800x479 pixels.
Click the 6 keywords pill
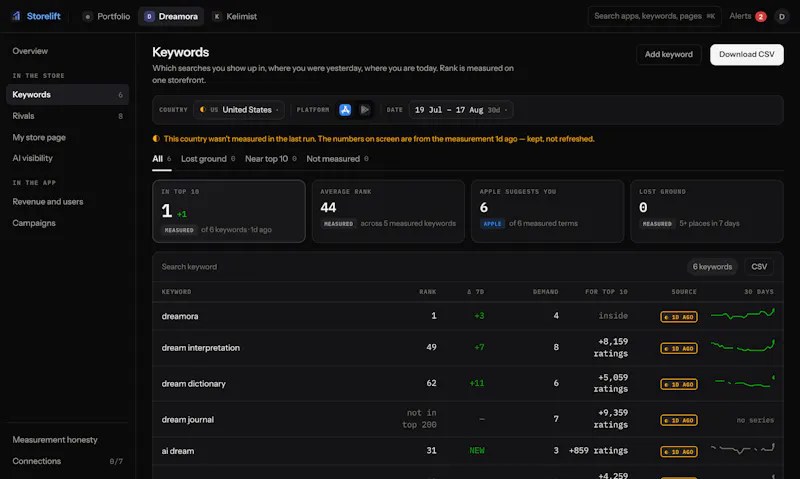[712, 267]
